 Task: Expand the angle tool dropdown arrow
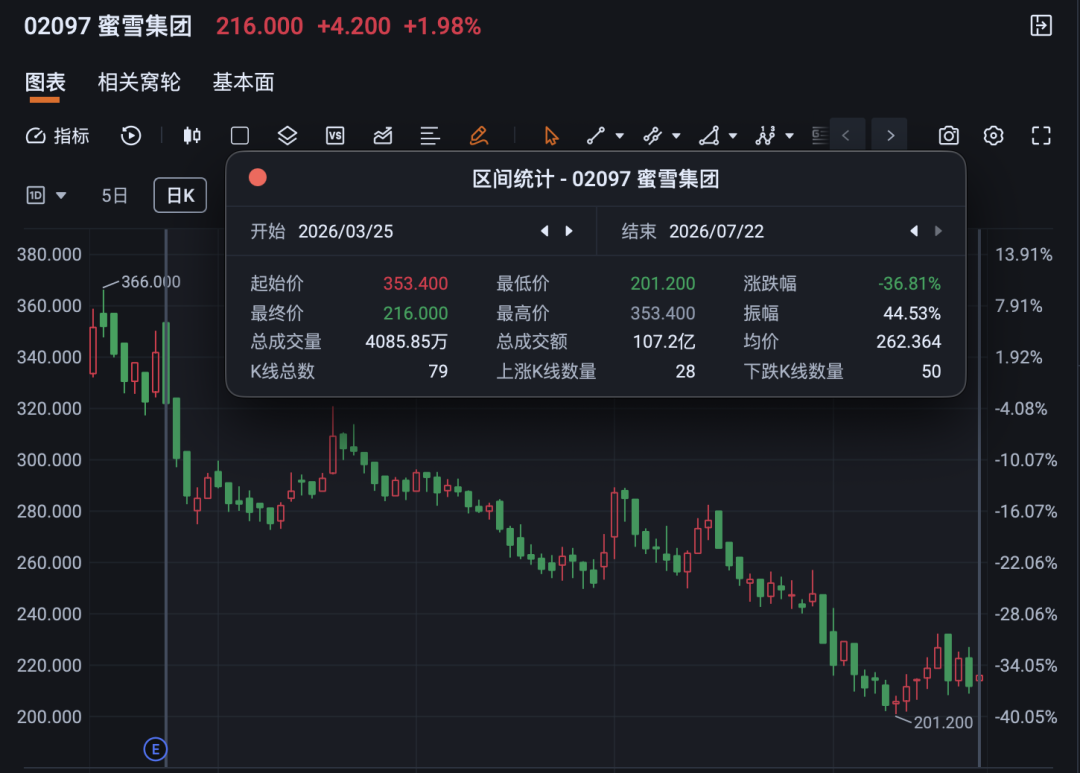click(733, 136)
